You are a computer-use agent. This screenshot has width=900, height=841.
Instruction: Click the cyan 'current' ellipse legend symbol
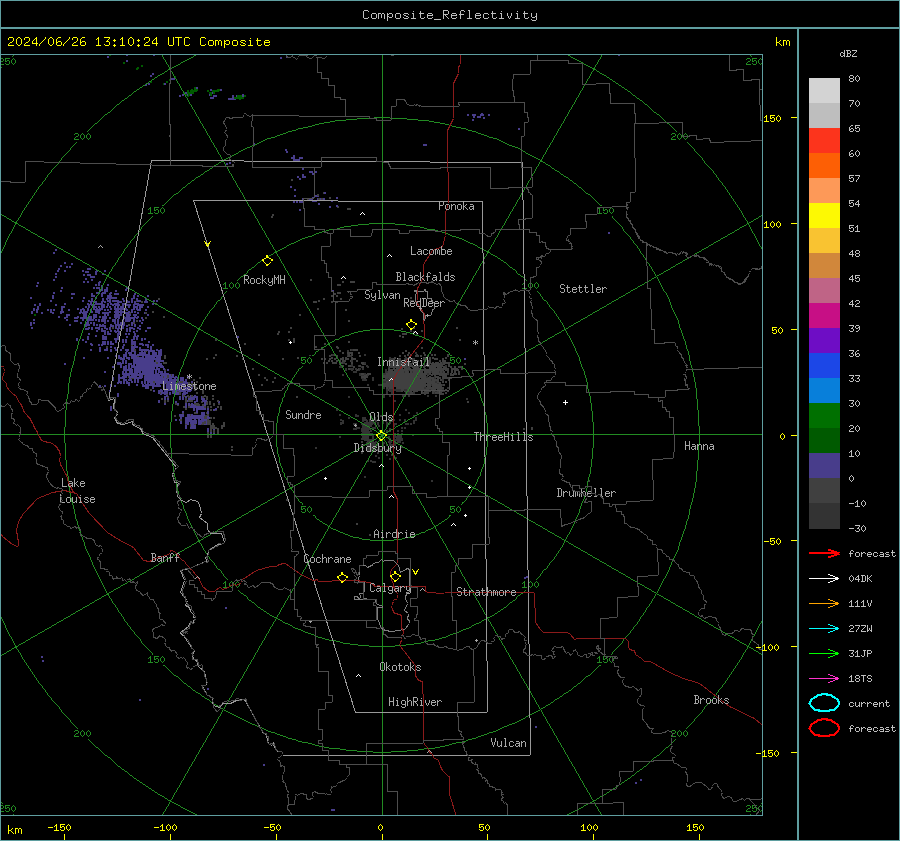(x=824, y=703)
